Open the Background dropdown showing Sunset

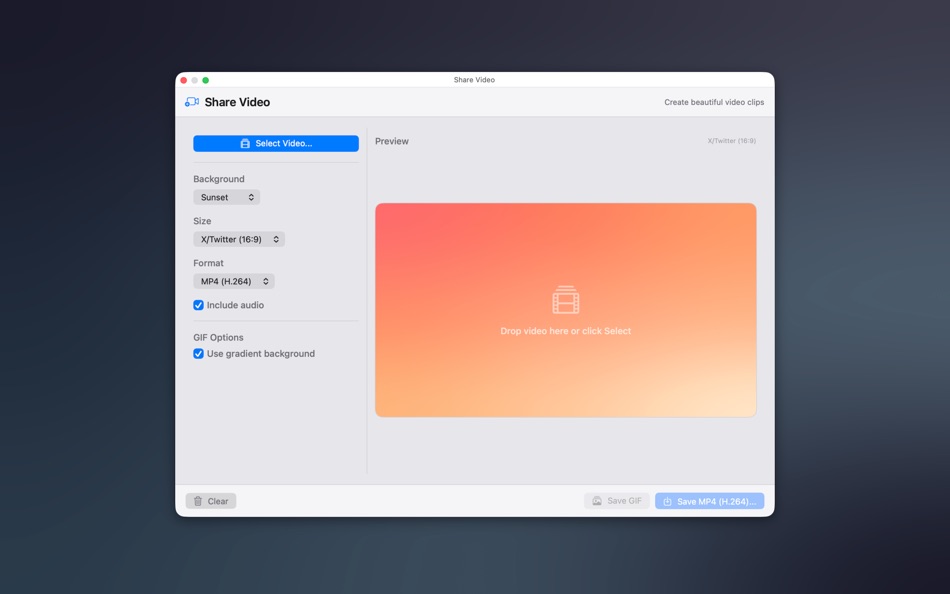click(226, 197)
